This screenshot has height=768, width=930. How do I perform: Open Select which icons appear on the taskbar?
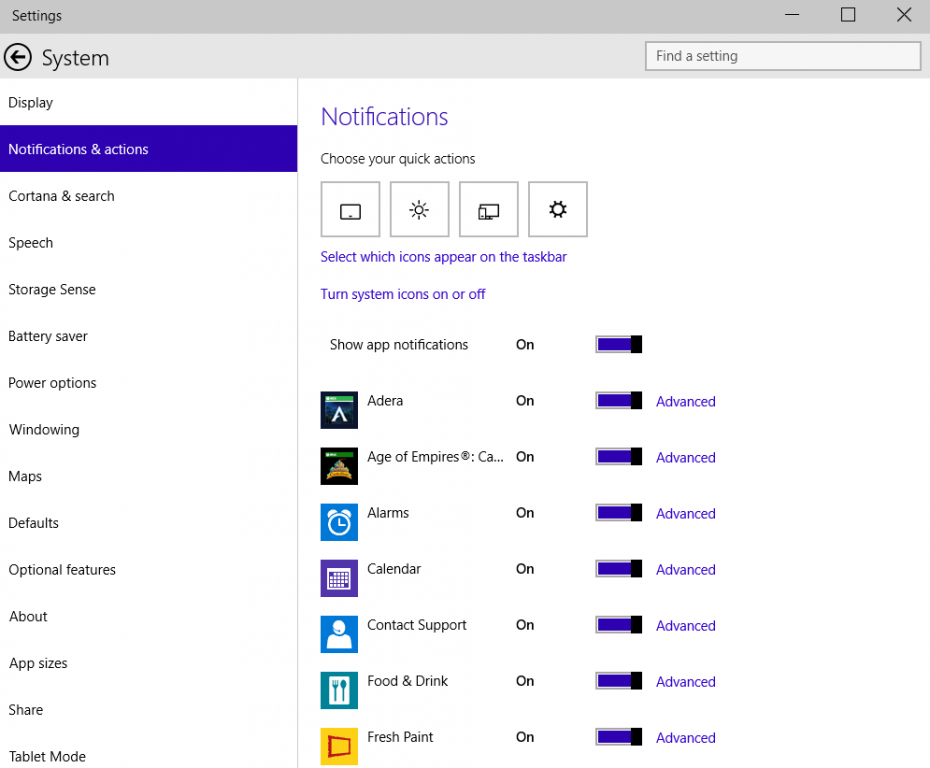coord(444,256)
